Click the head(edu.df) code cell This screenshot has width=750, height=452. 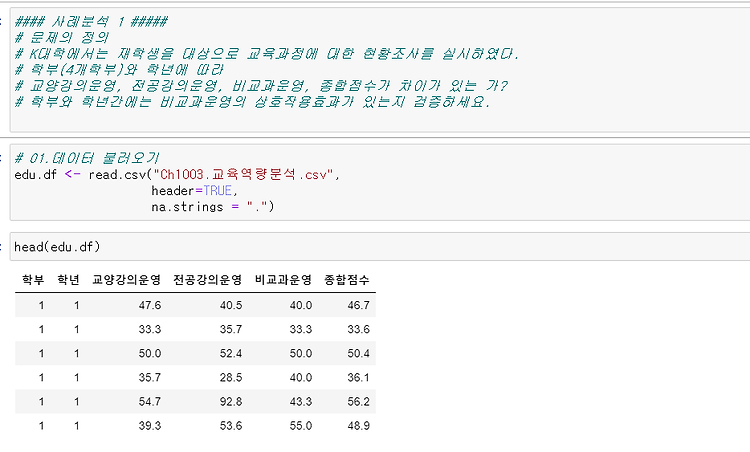[380, 247]
